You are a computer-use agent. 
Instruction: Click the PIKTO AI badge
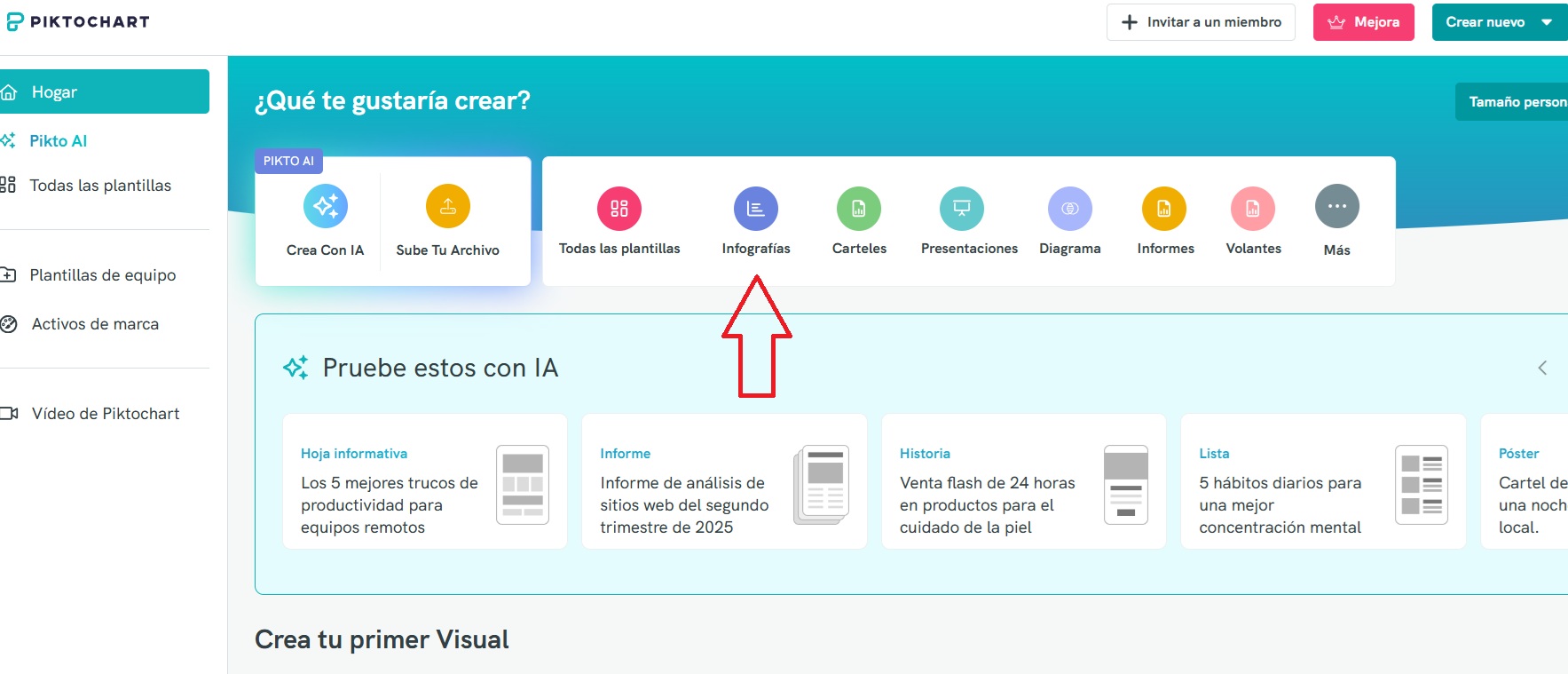coord(288,161)
